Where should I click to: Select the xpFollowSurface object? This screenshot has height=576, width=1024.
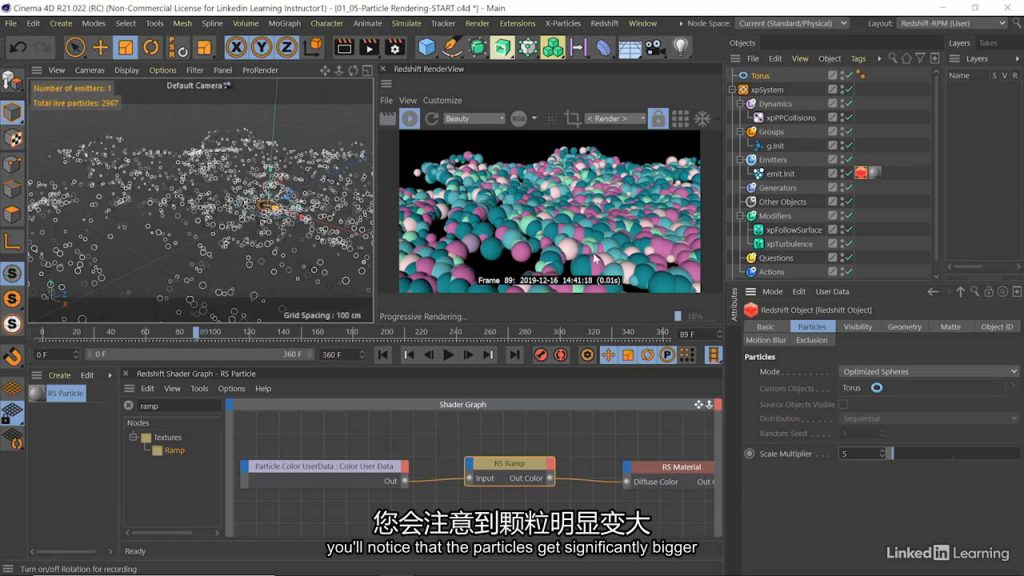[x=793, y=230]
